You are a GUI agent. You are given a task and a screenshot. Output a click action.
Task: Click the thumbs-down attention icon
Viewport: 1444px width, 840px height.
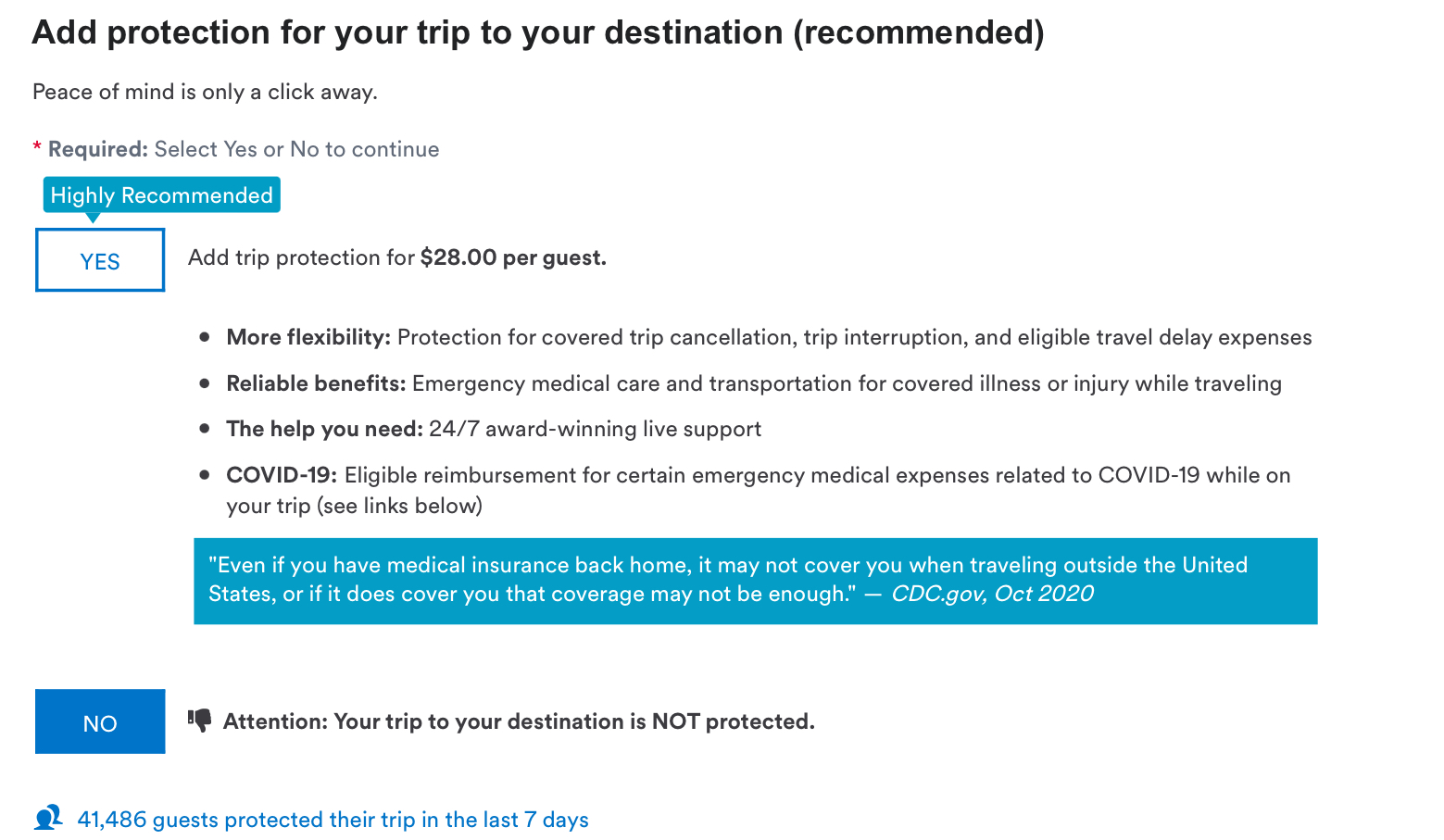(x=199, y=721)
